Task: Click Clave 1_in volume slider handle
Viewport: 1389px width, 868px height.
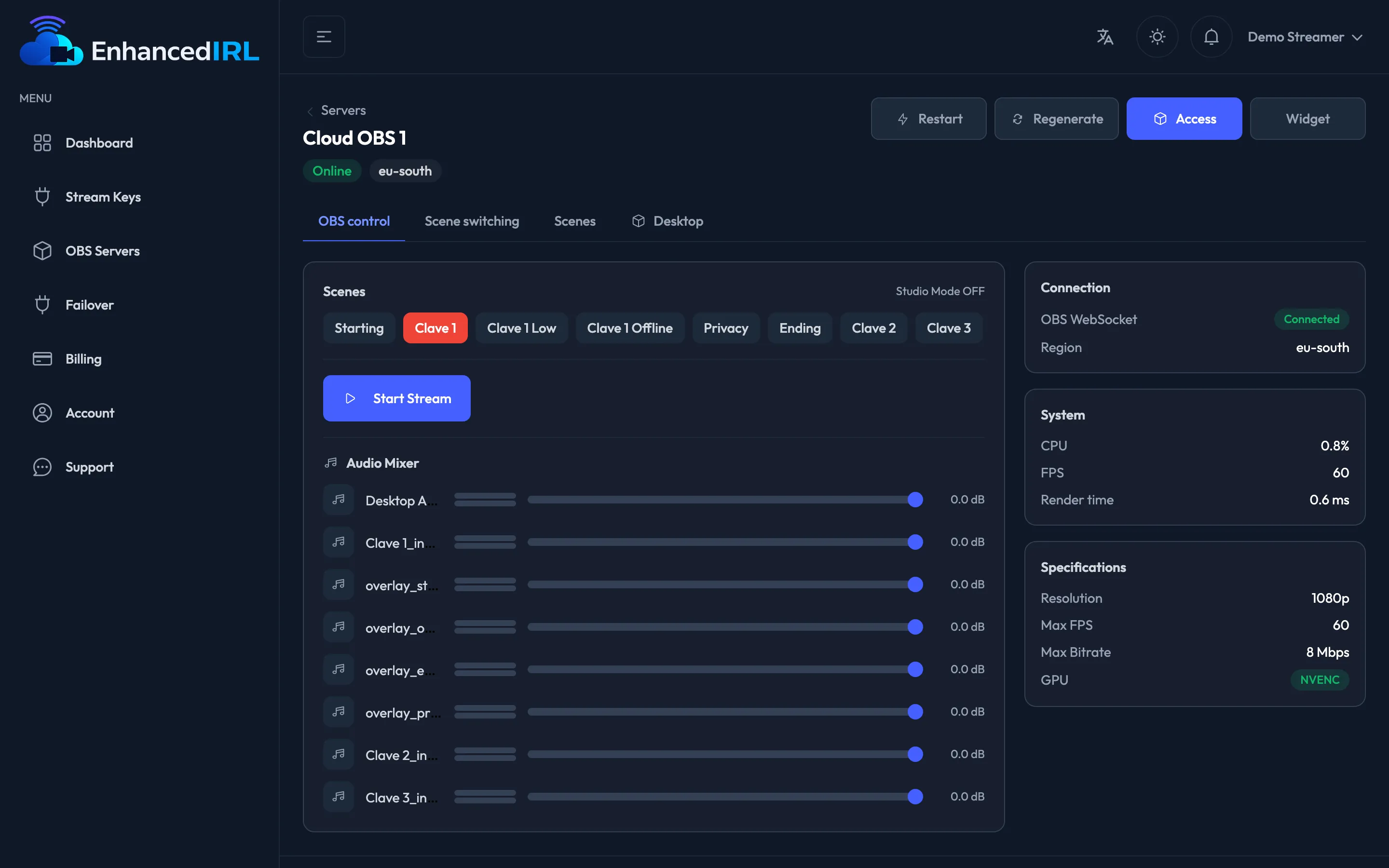Action: [x=915, y=542]
